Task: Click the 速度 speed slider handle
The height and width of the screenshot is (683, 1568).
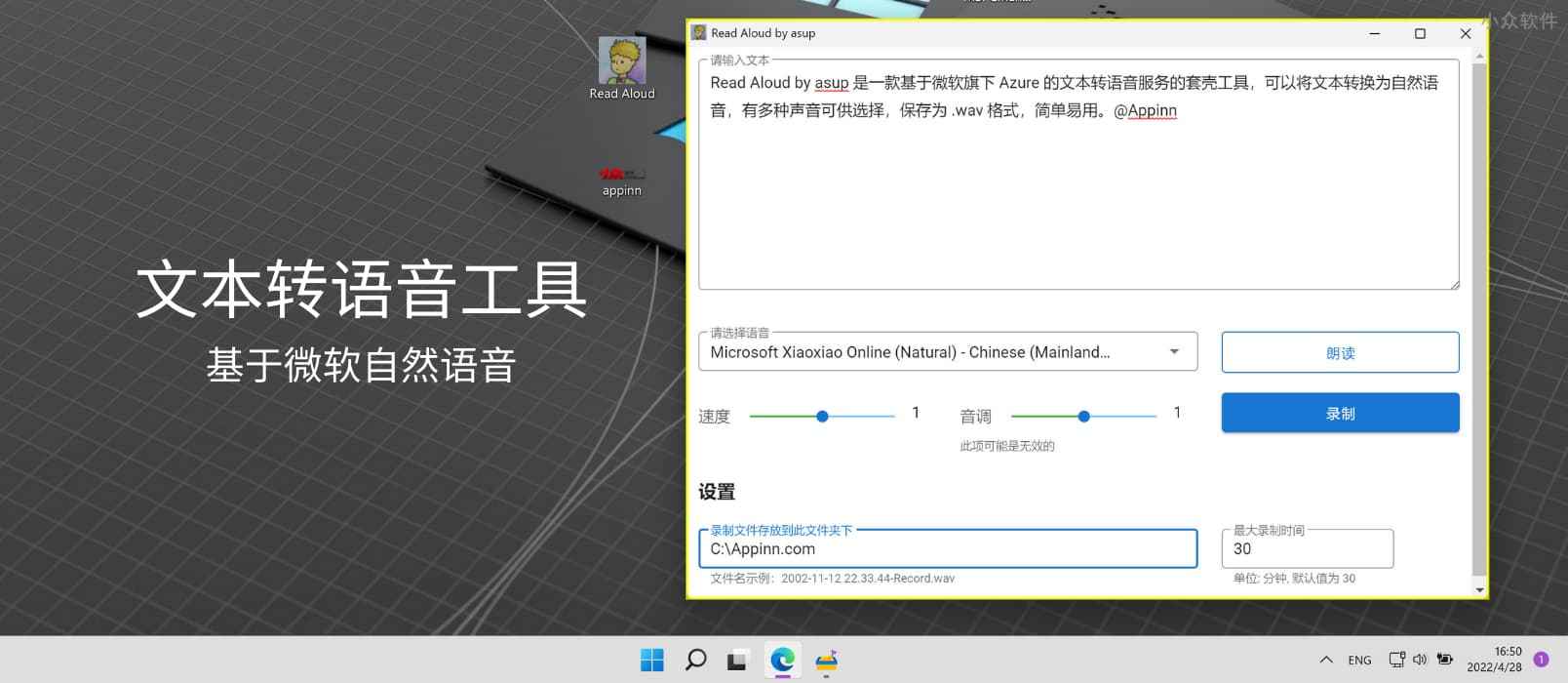Action: (x=822, y=417)
